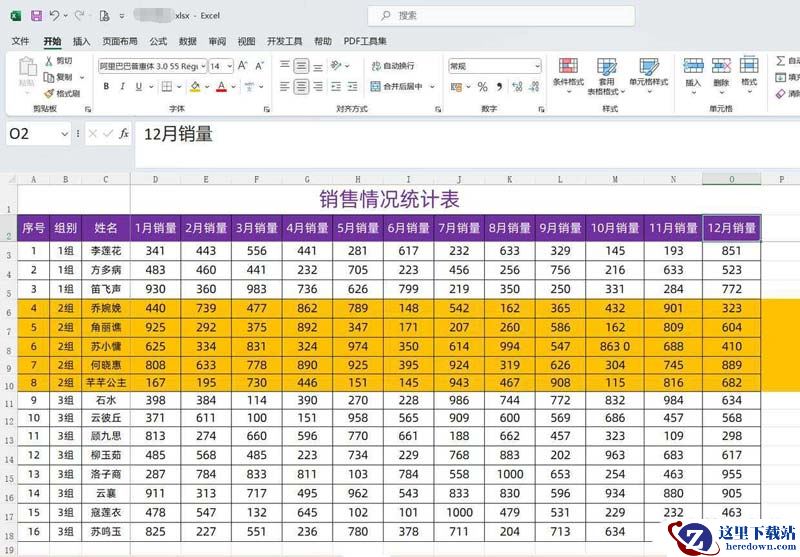Select column D header
Viewport: 800px width, 557px height.
155,179
